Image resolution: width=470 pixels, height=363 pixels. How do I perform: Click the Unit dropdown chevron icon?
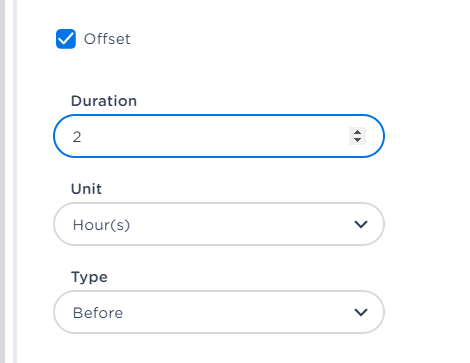click(361, 224)
